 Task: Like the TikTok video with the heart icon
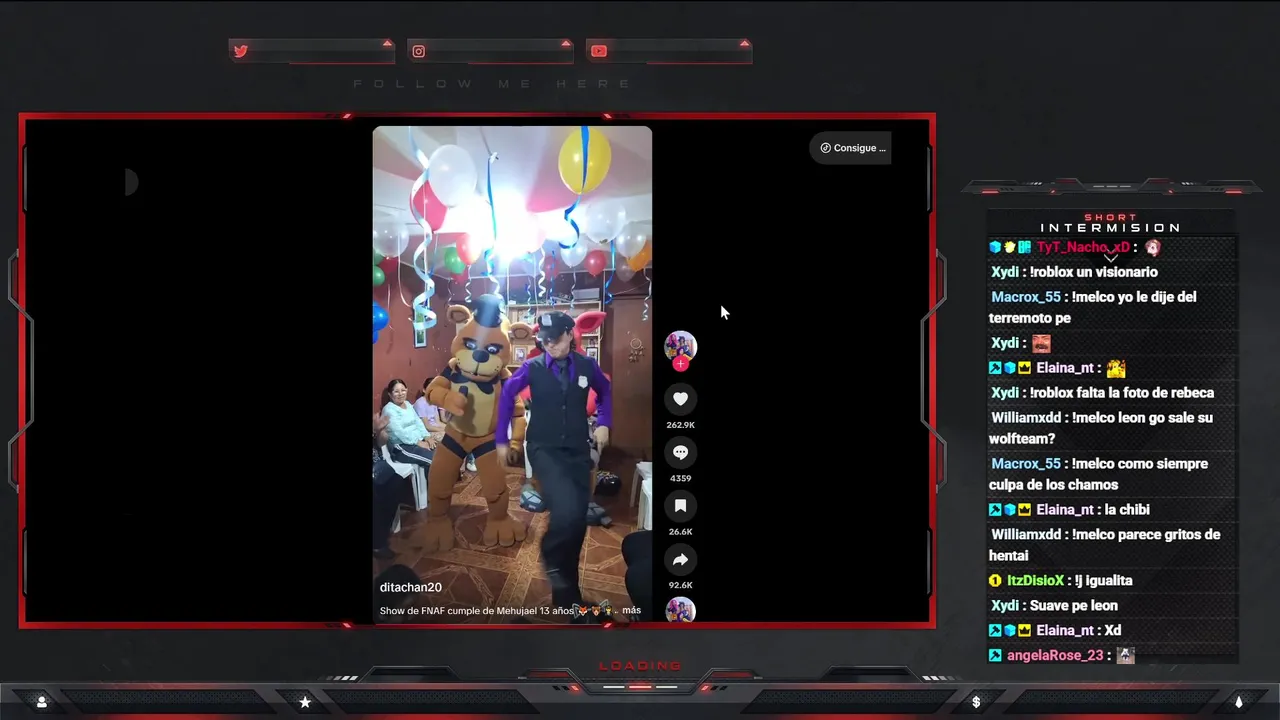(680, 399)
